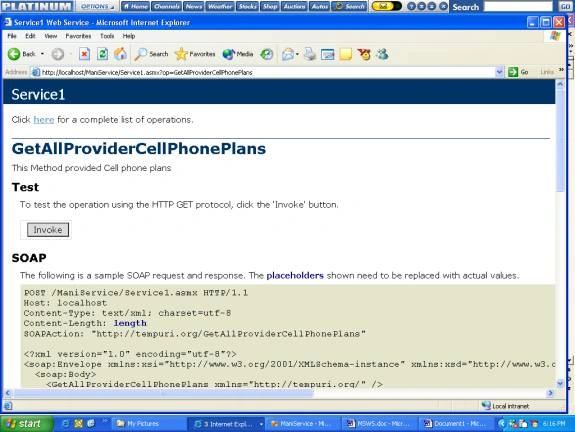The height and width of the screenshot is (432, 575).
Task: Click Weather on the Platinum bar
Action: [220, 6]
